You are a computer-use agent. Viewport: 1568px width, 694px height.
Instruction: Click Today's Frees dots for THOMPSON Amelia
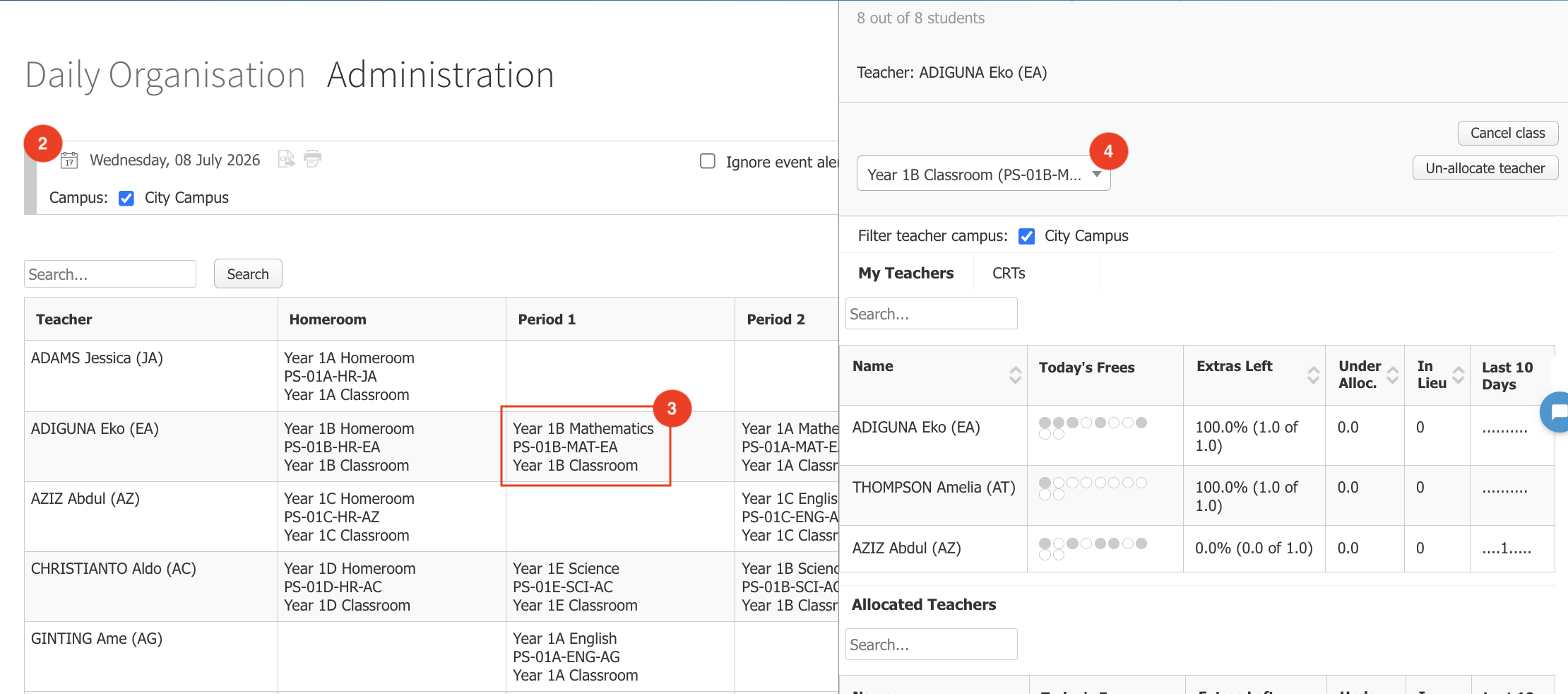click(x=1093, y=488)
